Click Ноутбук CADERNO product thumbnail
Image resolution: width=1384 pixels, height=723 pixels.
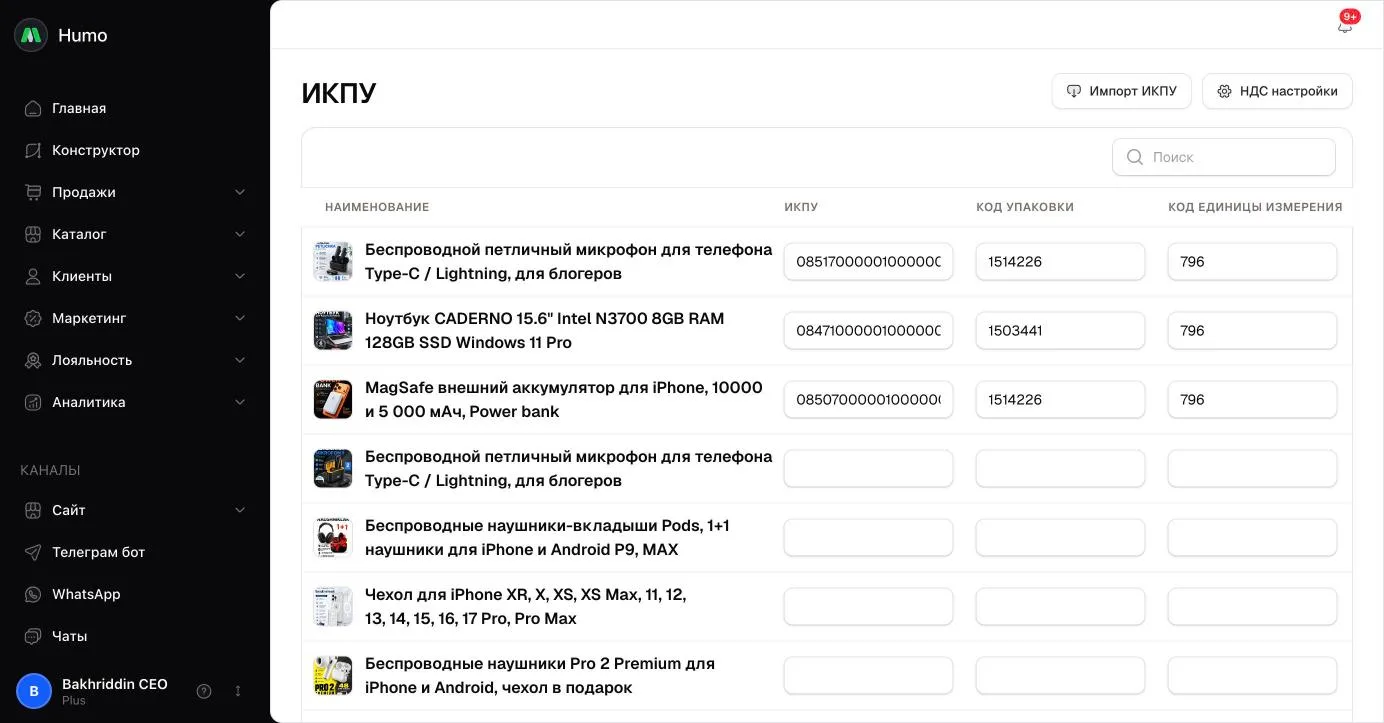(333, 330)
